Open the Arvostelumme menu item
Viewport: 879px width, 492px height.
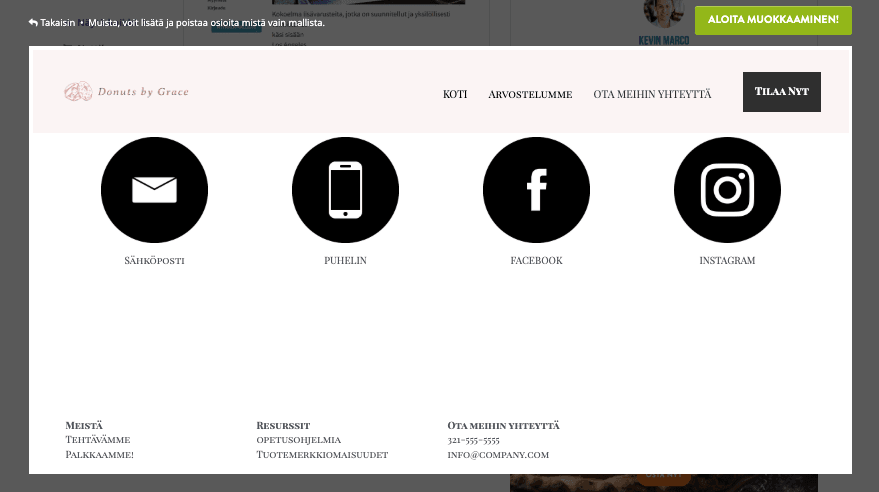530,94
